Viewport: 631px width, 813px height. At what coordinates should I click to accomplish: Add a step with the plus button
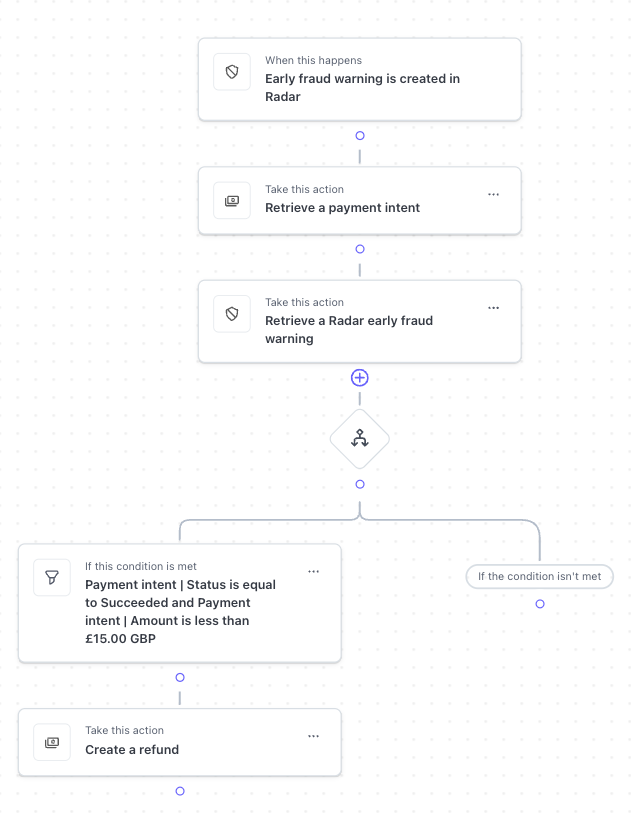[360, 378]
